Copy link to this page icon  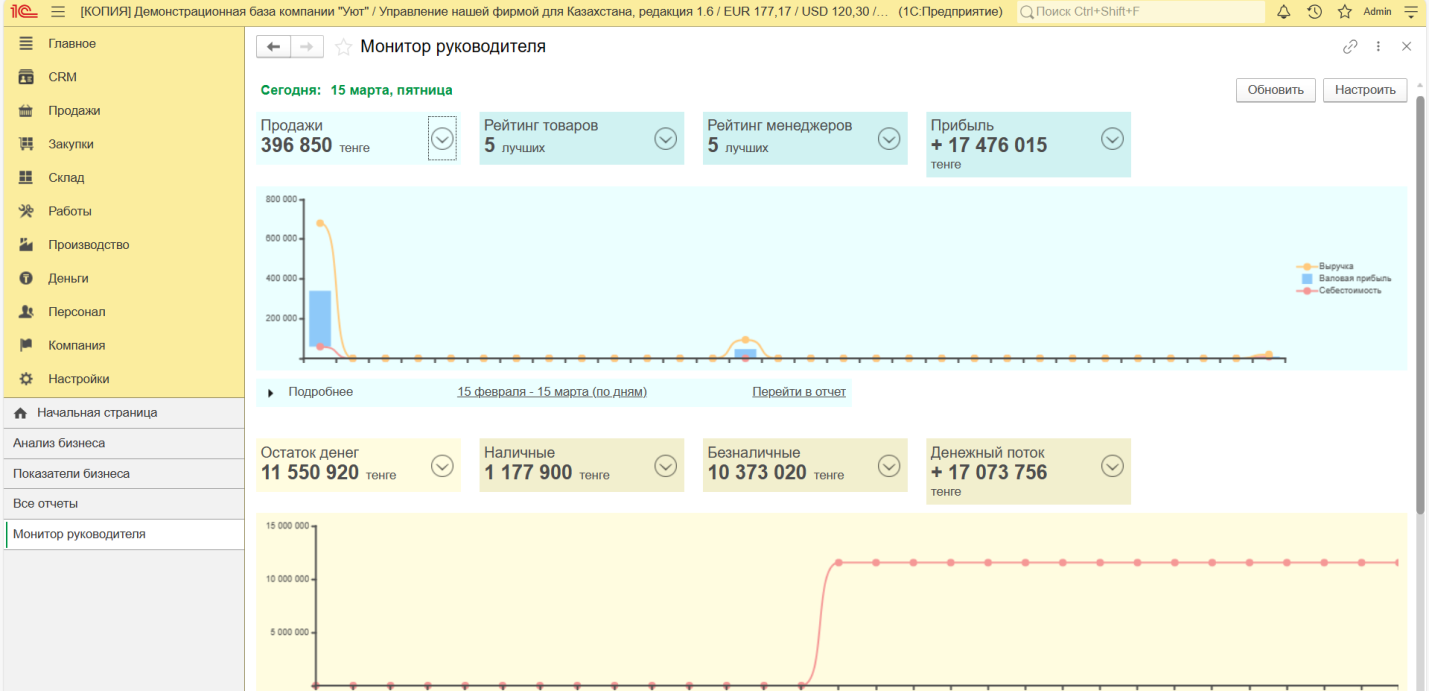click(x=1350, y=47)
